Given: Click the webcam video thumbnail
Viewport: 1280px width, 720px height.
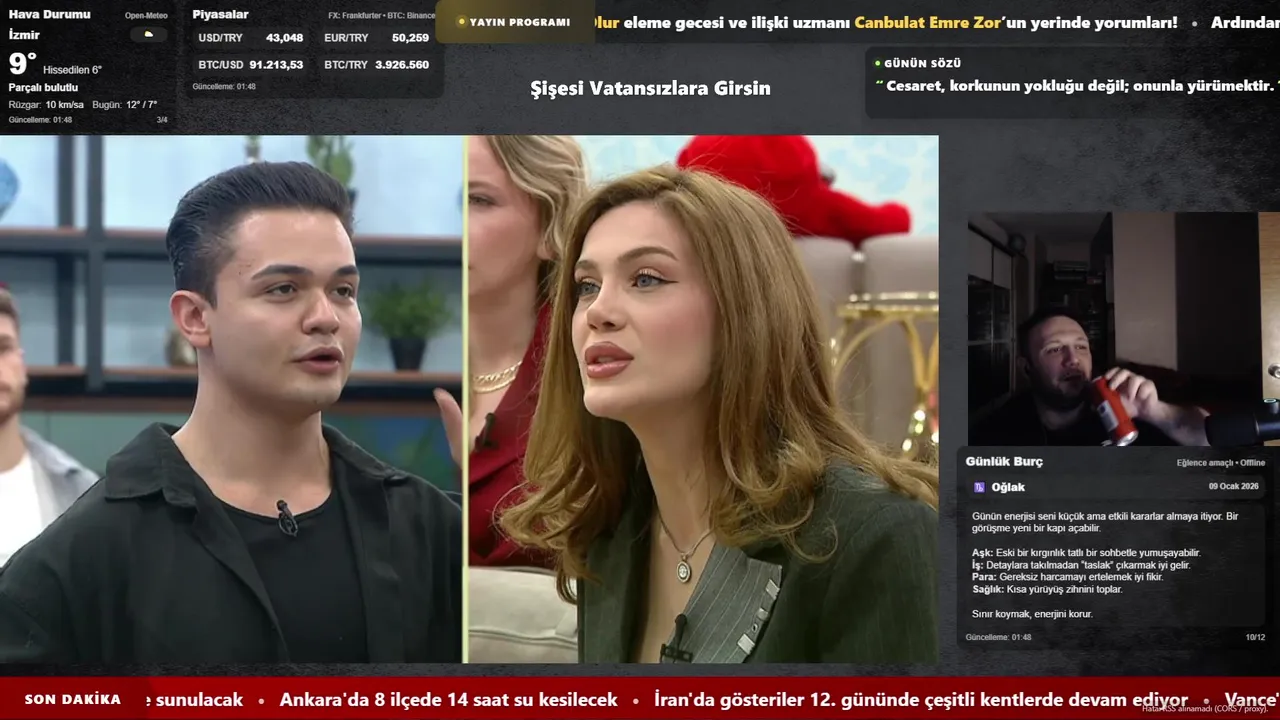Looking at the screenshot, I should 1124,329.
